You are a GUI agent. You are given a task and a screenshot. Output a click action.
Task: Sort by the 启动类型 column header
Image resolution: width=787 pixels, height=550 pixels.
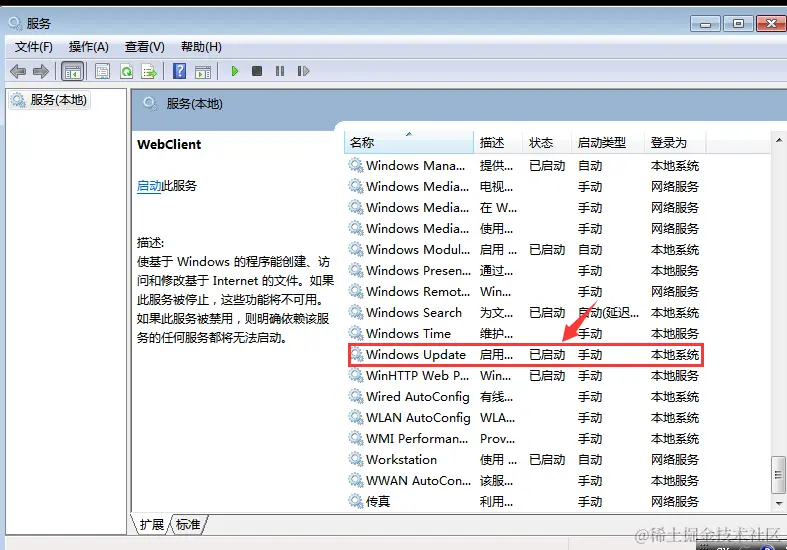click(x=608, y=143)
